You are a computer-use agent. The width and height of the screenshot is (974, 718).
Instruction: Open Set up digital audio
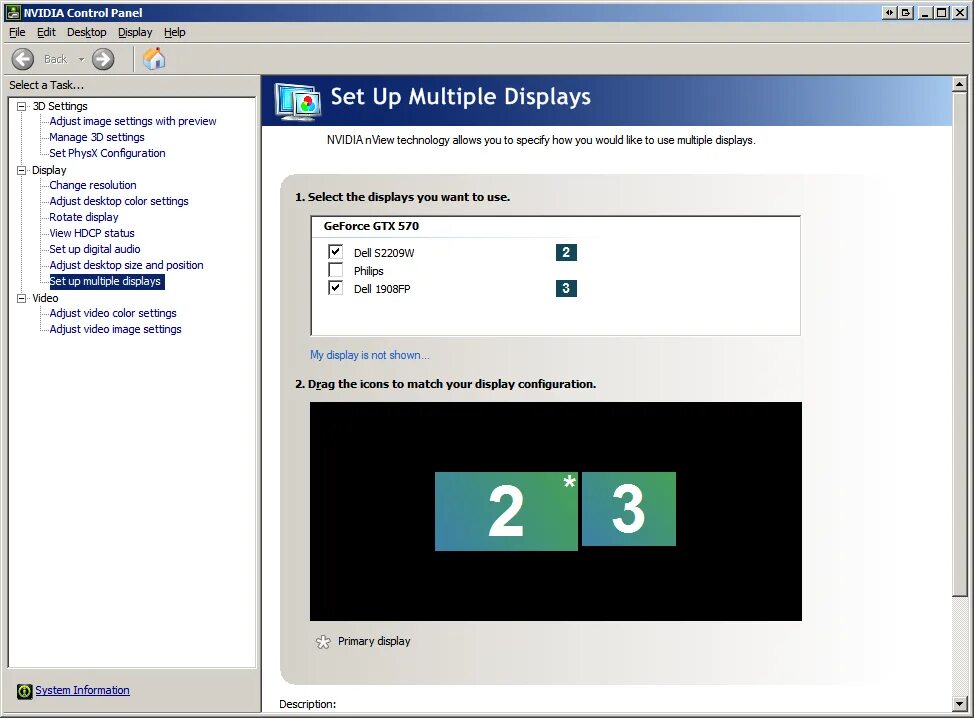pos(95,249)
